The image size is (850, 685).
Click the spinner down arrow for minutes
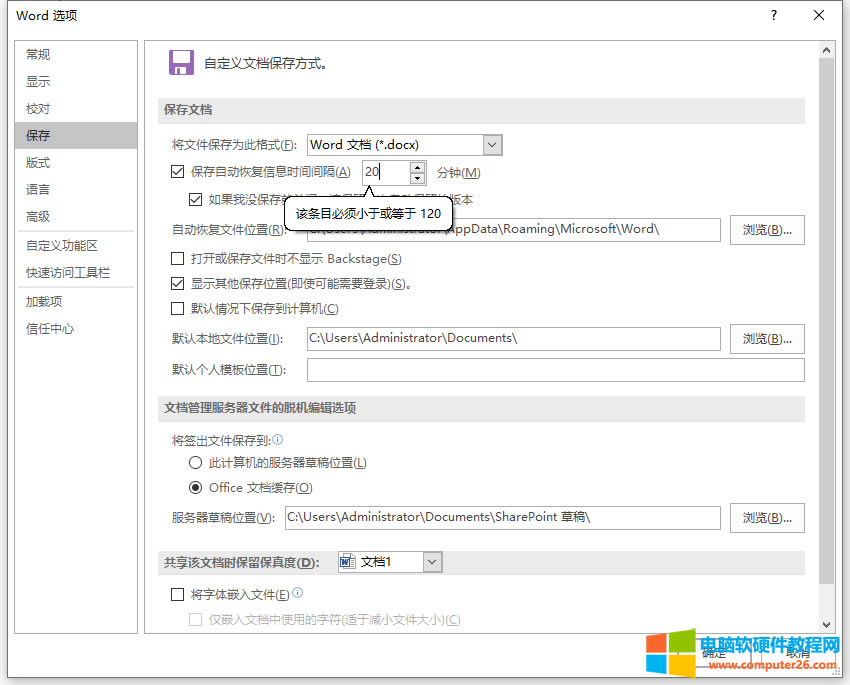tap(418, 178)
